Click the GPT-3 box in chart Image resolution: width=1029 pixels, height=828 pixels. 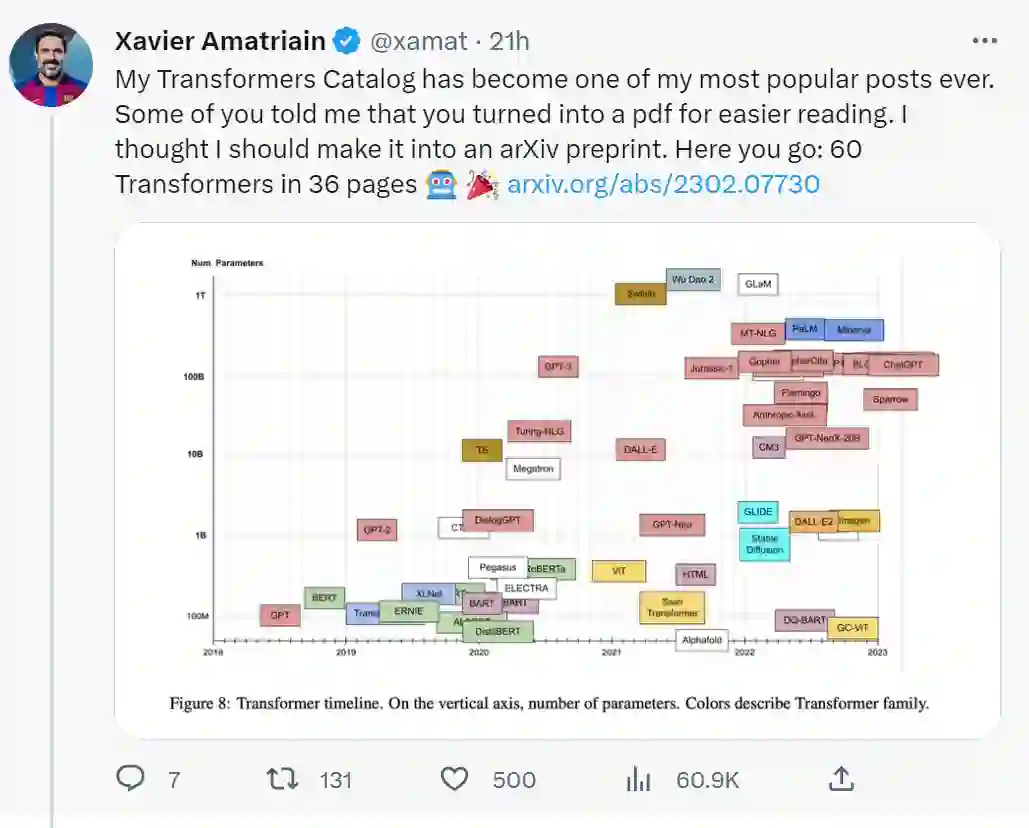[558, 367]
